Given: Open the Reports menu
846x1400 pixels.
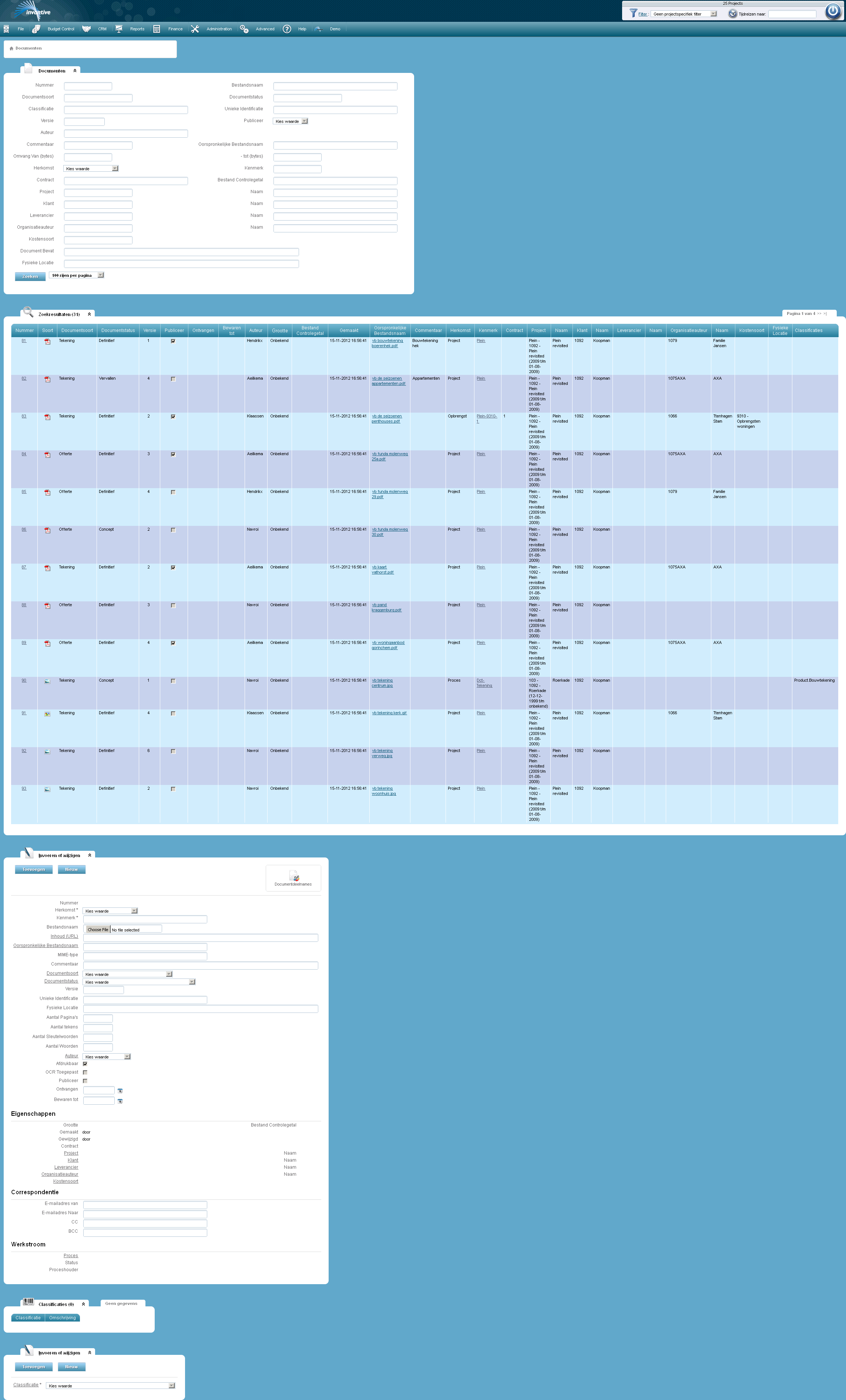Looking at the screenshot, I should click(137, 29).
